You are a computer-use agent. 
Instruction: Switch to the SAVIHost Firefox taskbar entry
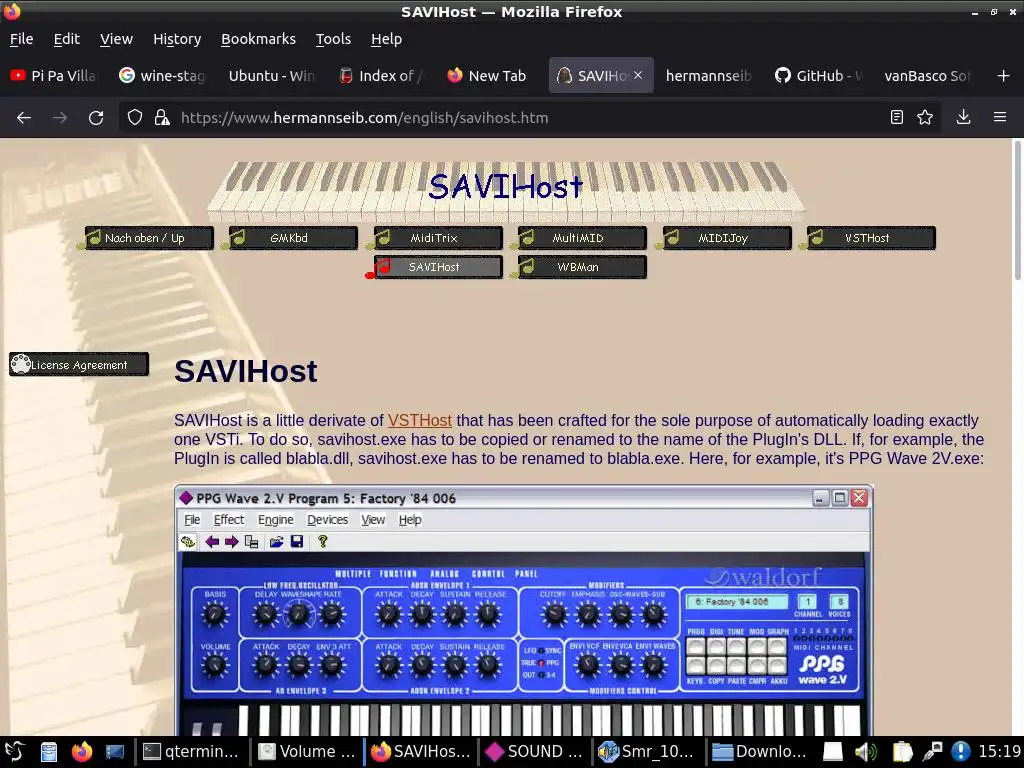[x=421, y=752]
